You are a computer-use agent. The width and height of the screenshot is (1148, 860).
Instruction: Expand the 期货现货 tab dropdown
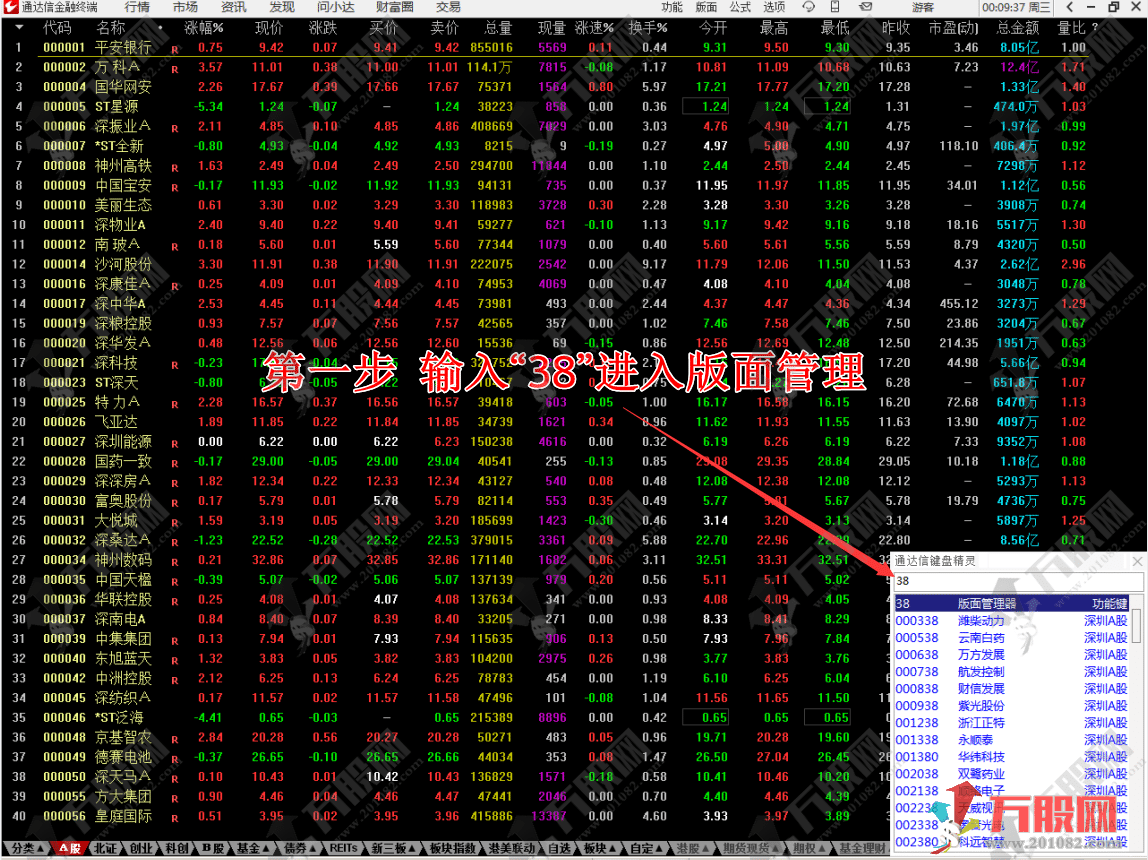pyautogui.click(x=775, y=848)
